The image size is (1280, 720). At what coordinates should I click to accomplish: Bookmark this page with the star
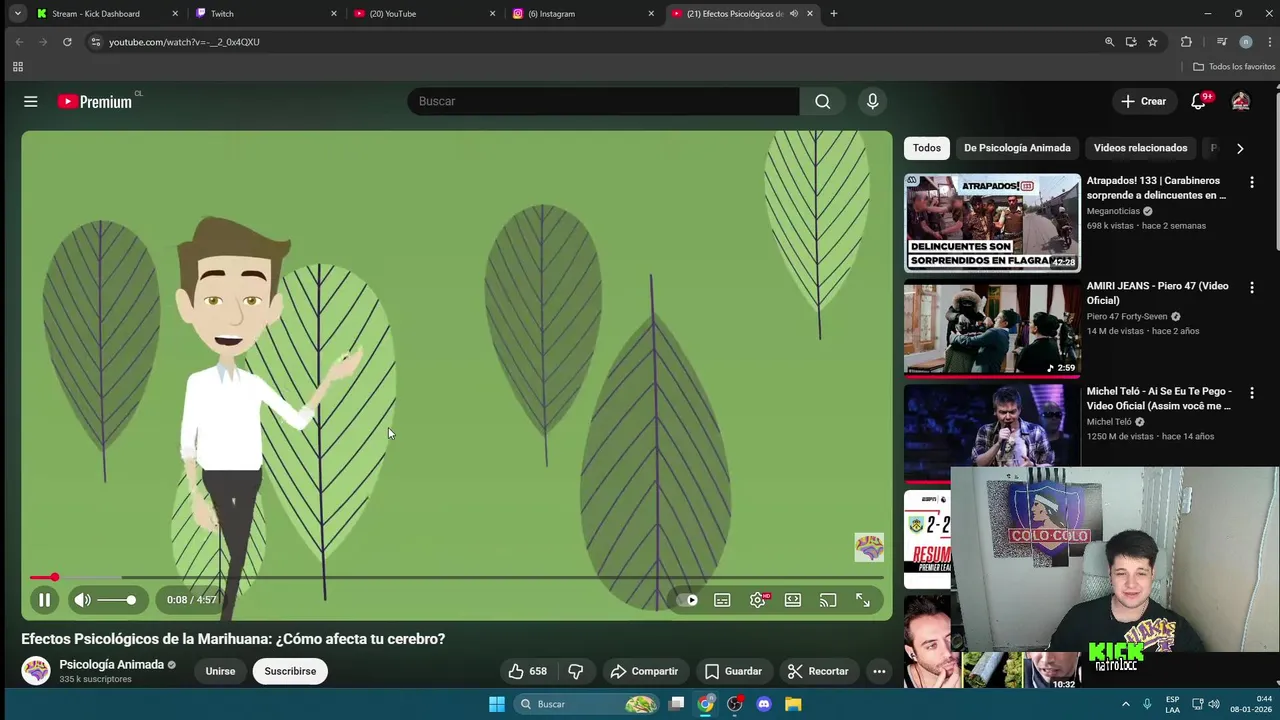coord(1153,42)
